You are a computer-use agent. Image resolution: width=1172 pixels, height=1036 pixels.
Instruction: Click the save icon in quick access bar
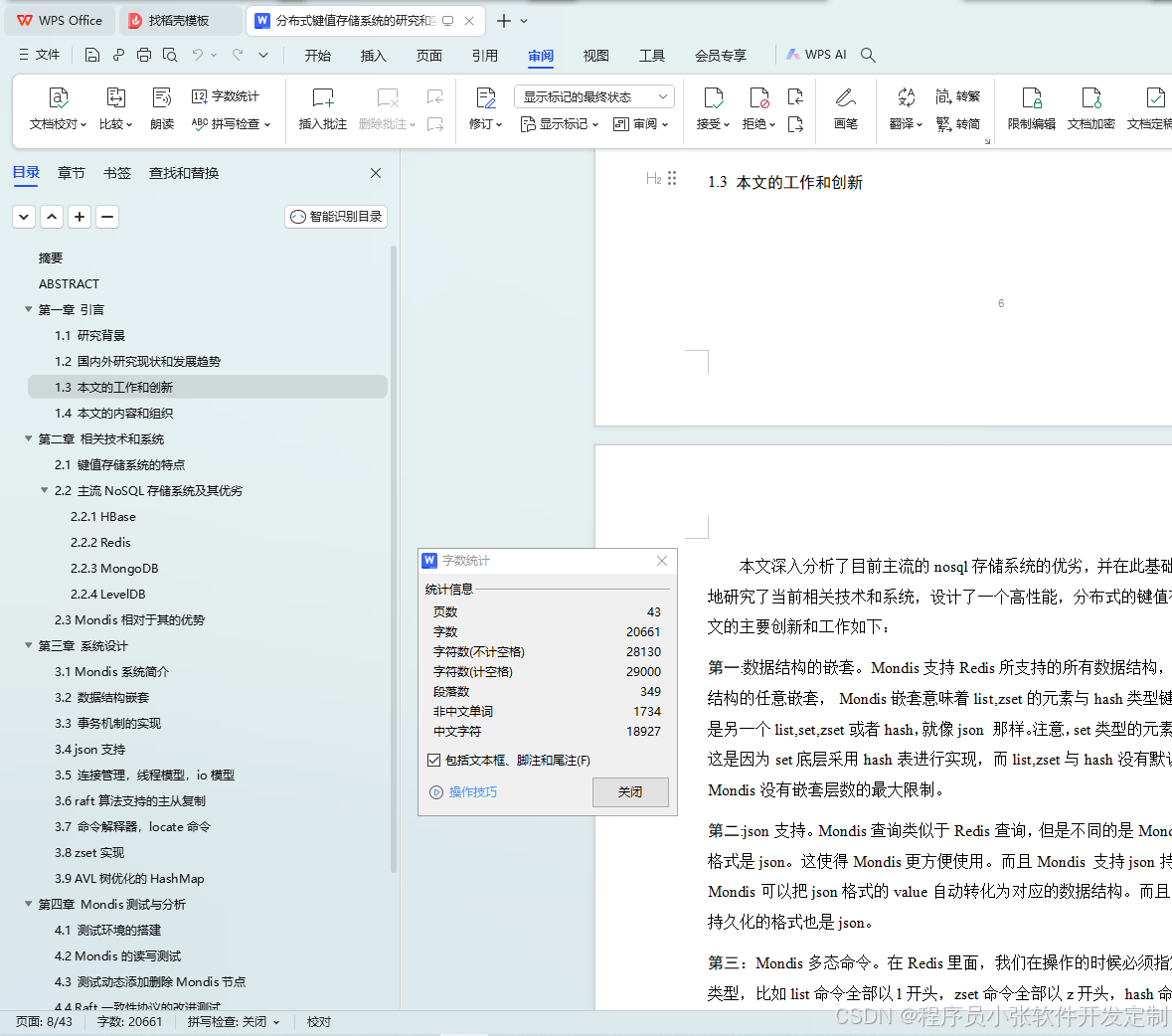pyautogui.click(x=91, y=55)
